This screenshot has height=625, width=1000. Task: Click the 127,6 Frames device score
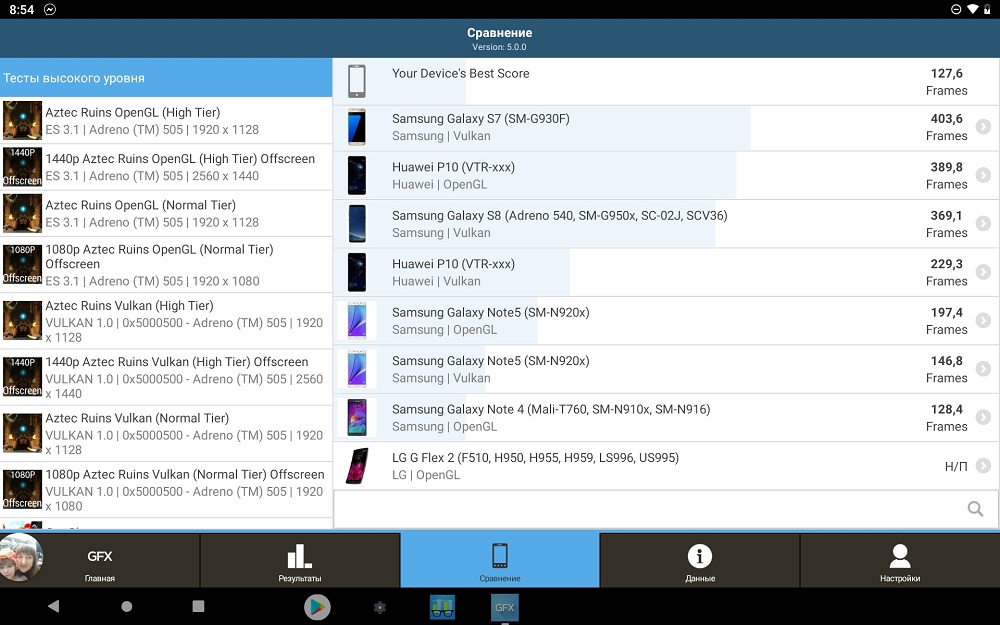click(x=946, y=82)
